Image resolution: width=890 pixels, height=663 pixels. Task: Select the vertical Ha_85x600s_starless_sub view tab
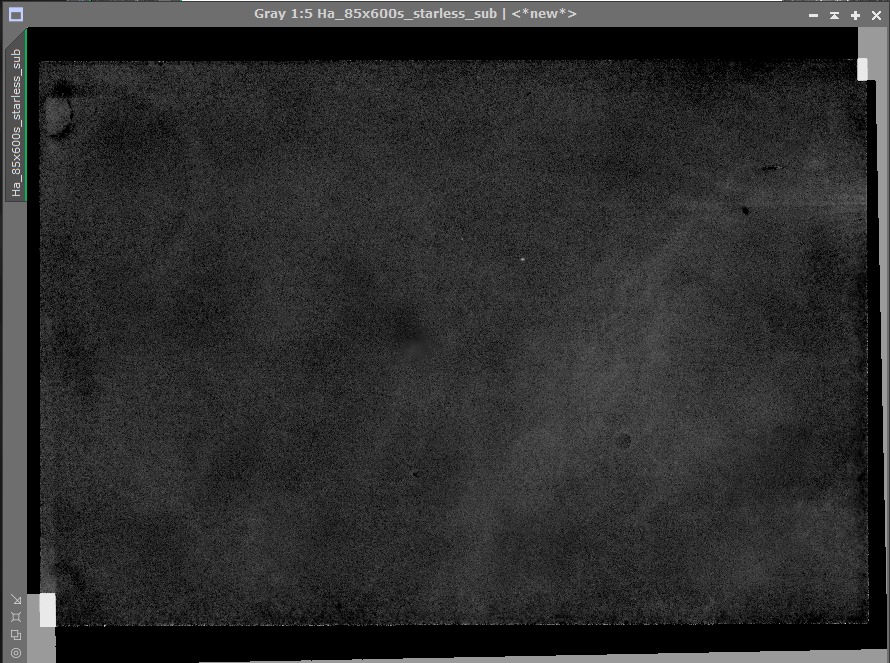(x=16, y=123)
